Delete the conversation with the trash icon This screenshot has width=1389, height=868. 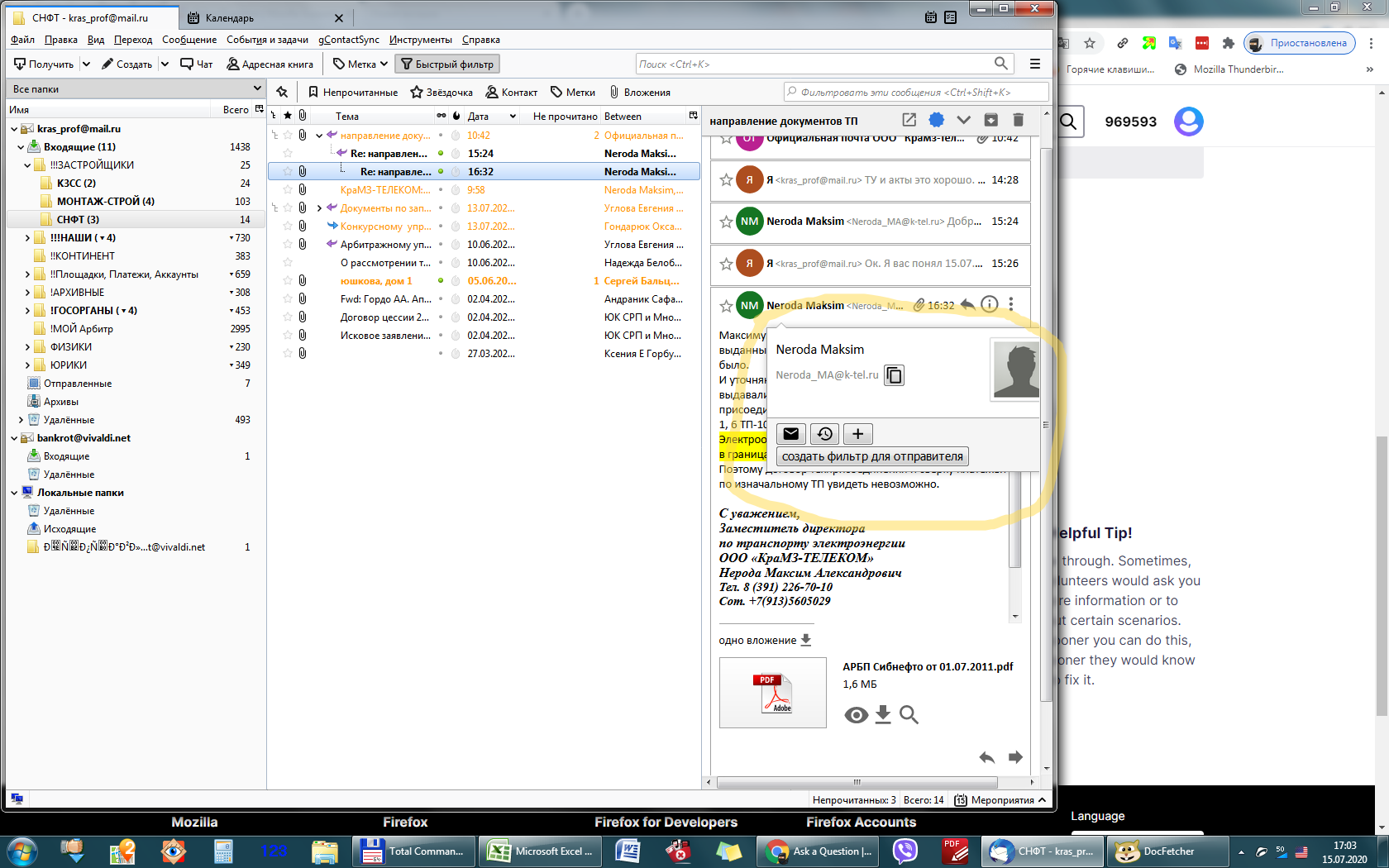click(1018, 120)
